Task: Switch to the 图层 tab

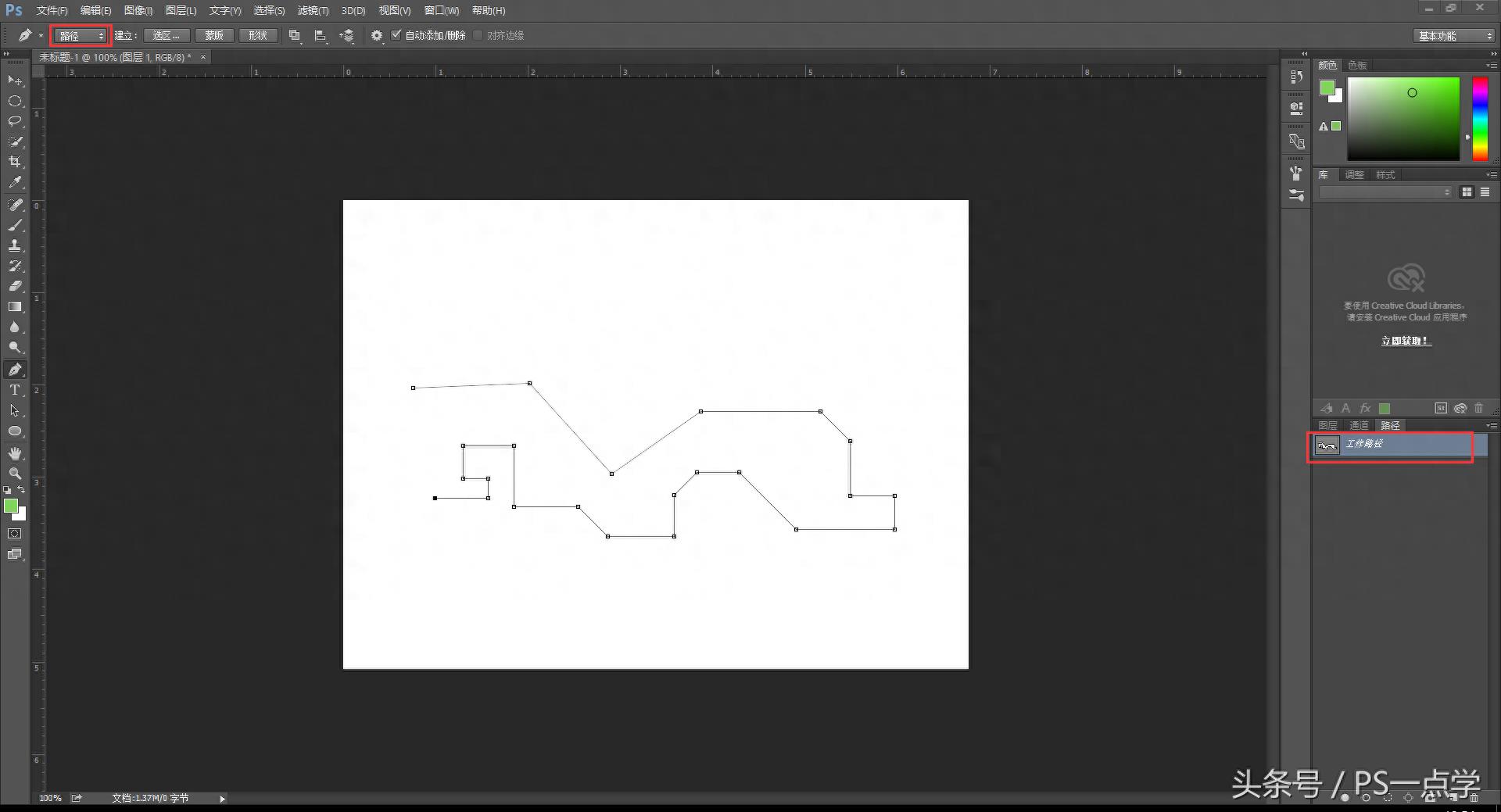Action: click(1327, 425)
